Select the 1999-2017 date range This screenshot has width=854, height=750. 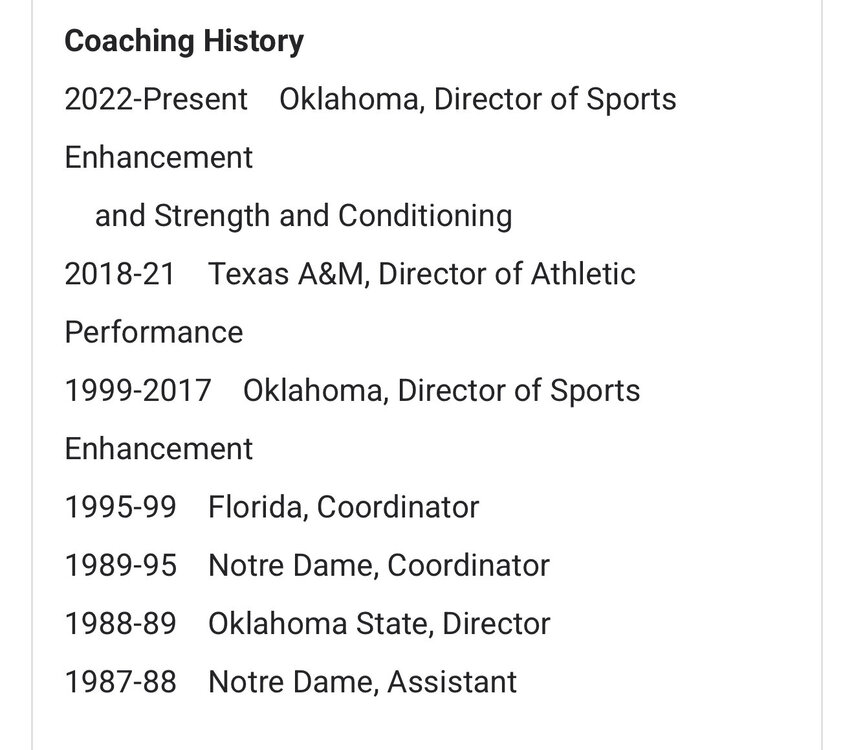pyautogui.click(x=138, y=390)
